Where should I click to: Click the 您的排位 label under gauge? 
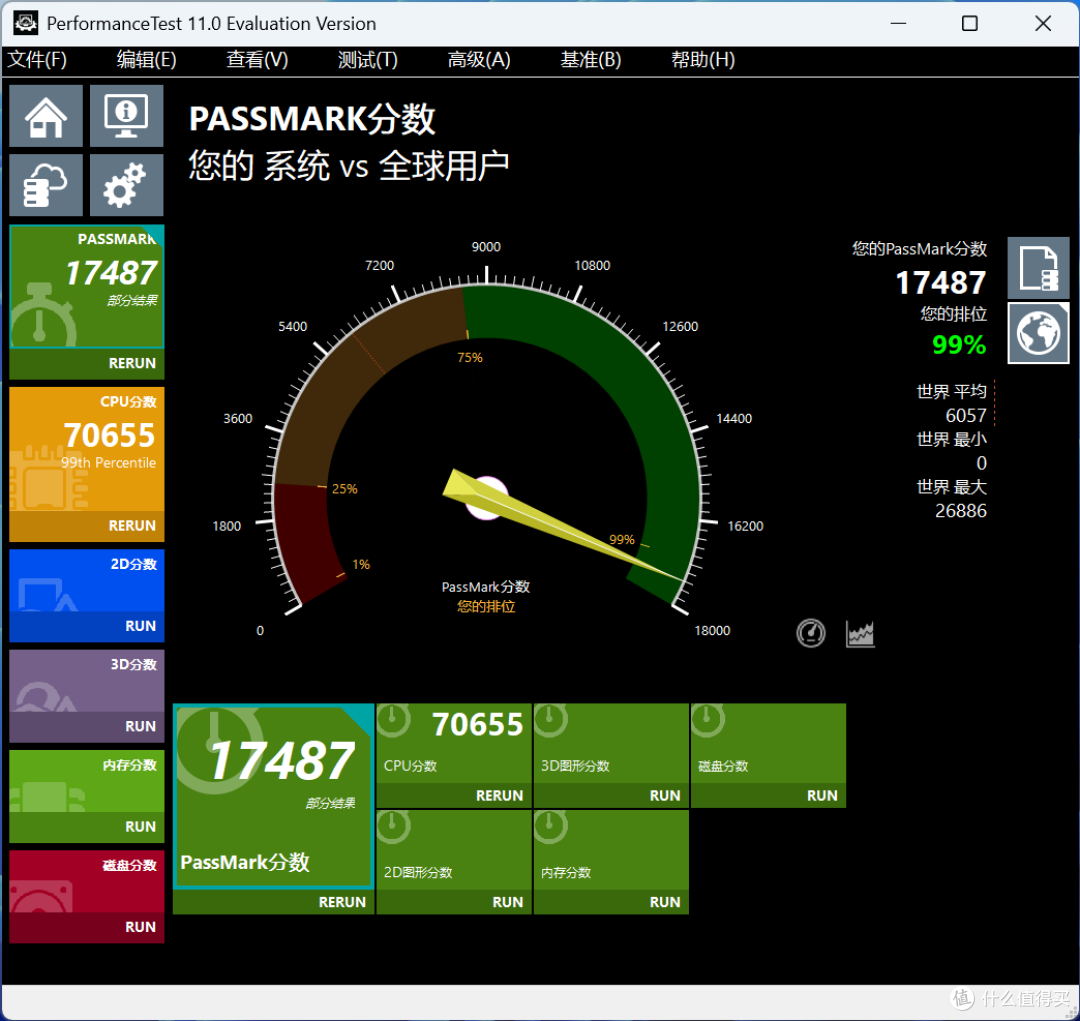[486, 607]
